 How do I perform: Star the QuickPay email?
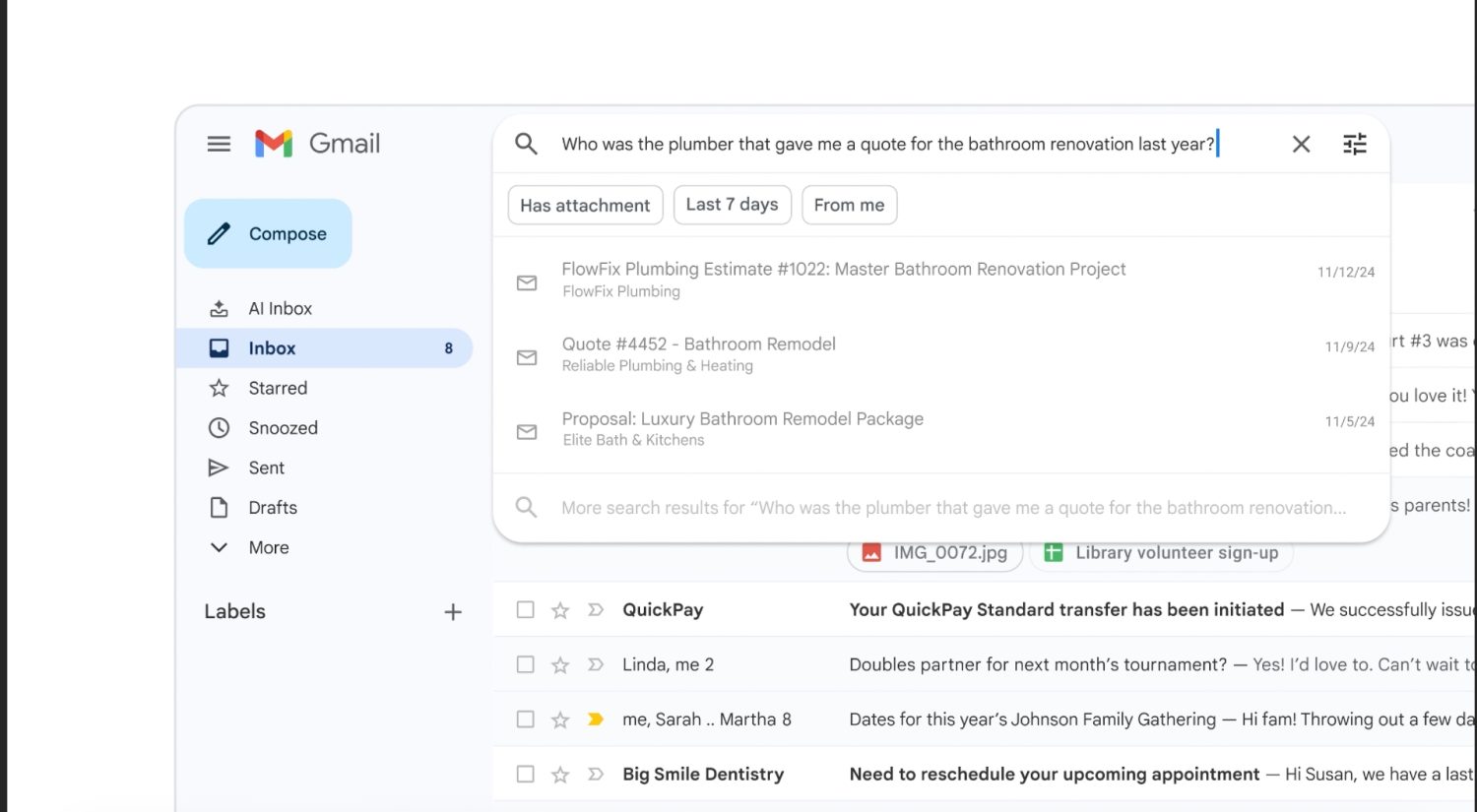tap(559, 609)
